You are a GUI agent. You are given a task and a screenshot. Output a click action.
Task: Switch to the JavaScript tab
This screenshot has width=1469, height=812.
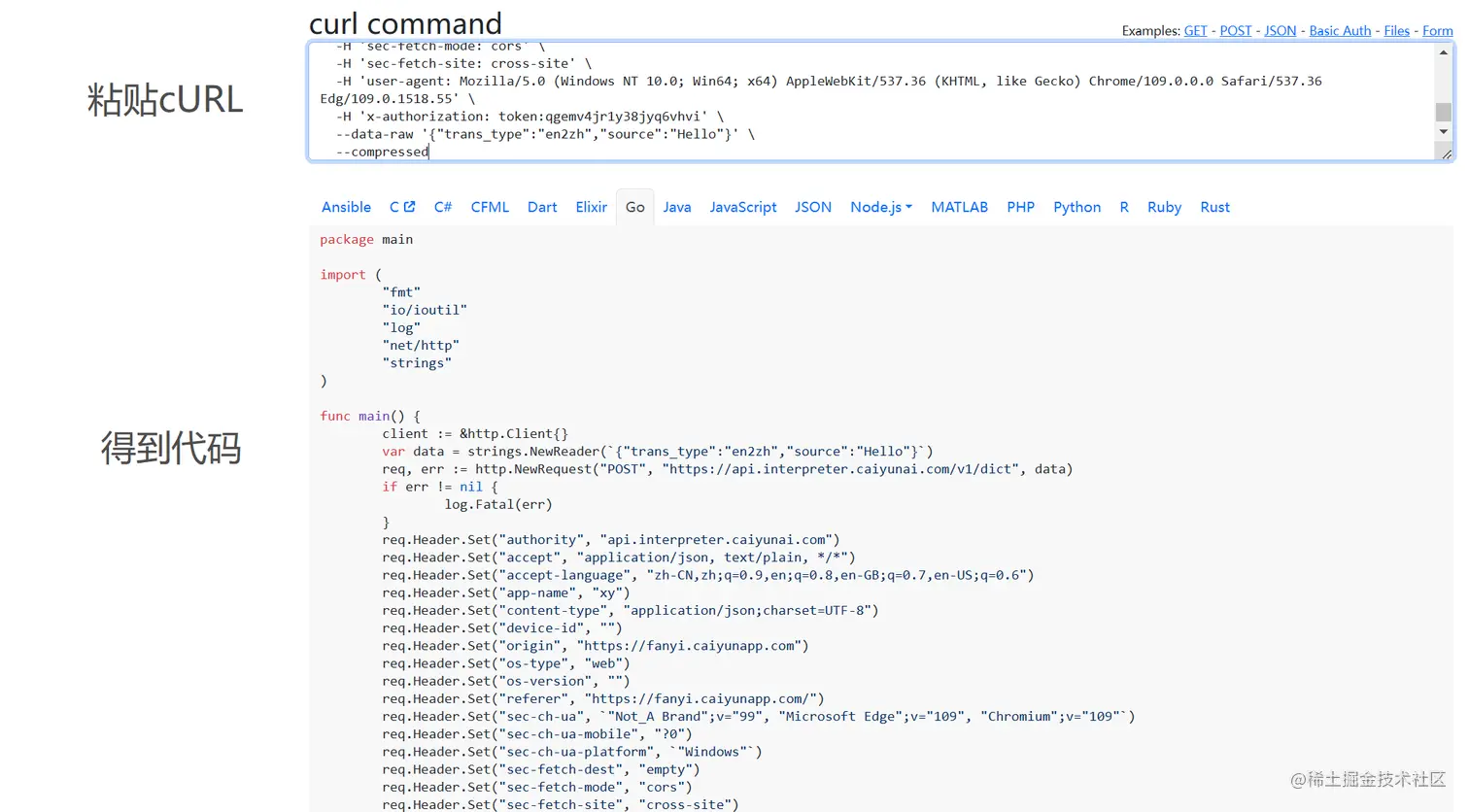point(743,207)
